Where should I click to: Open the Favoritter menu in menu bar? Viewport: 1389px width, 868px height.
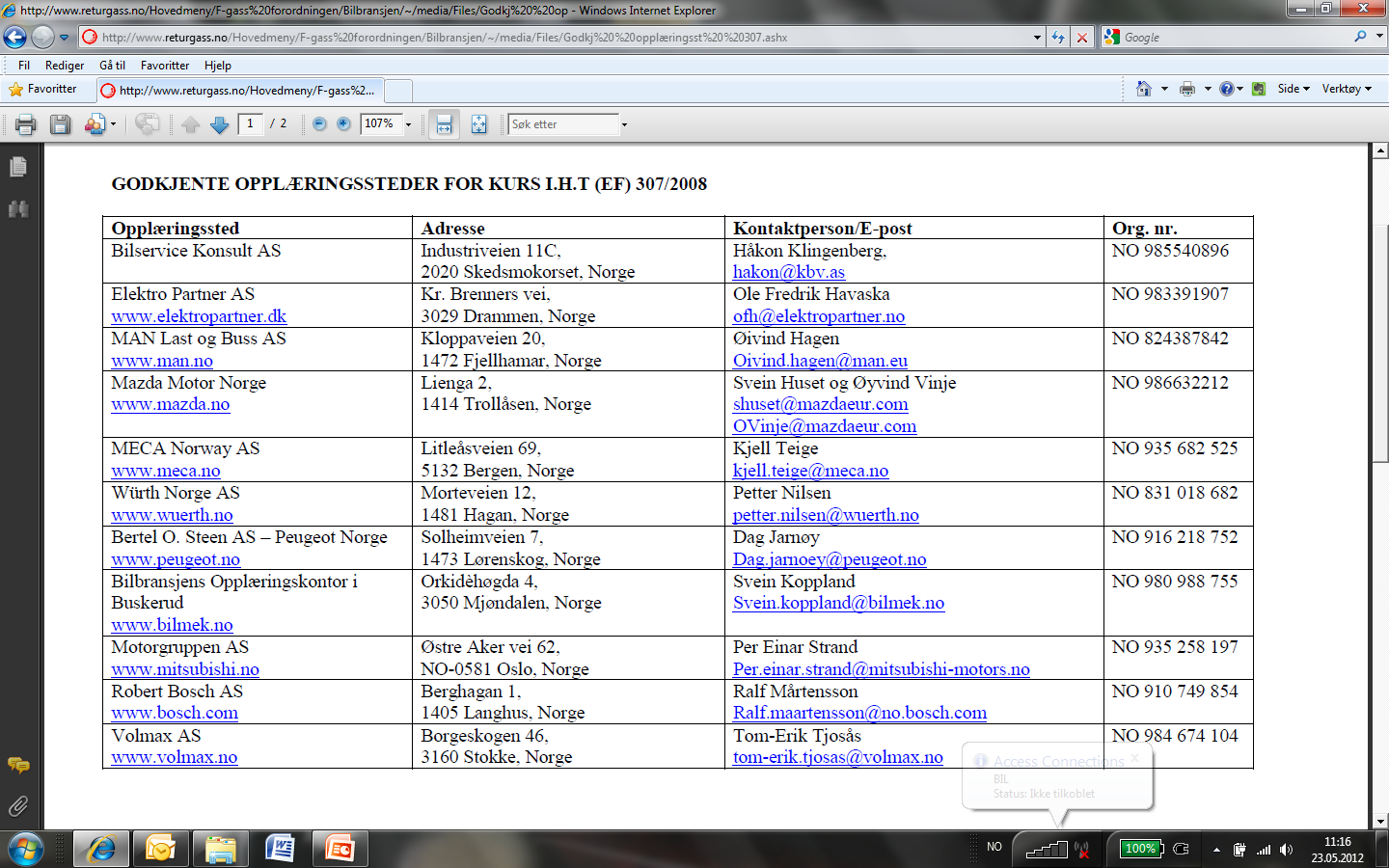pyautogui.click(x=165, y=66)
